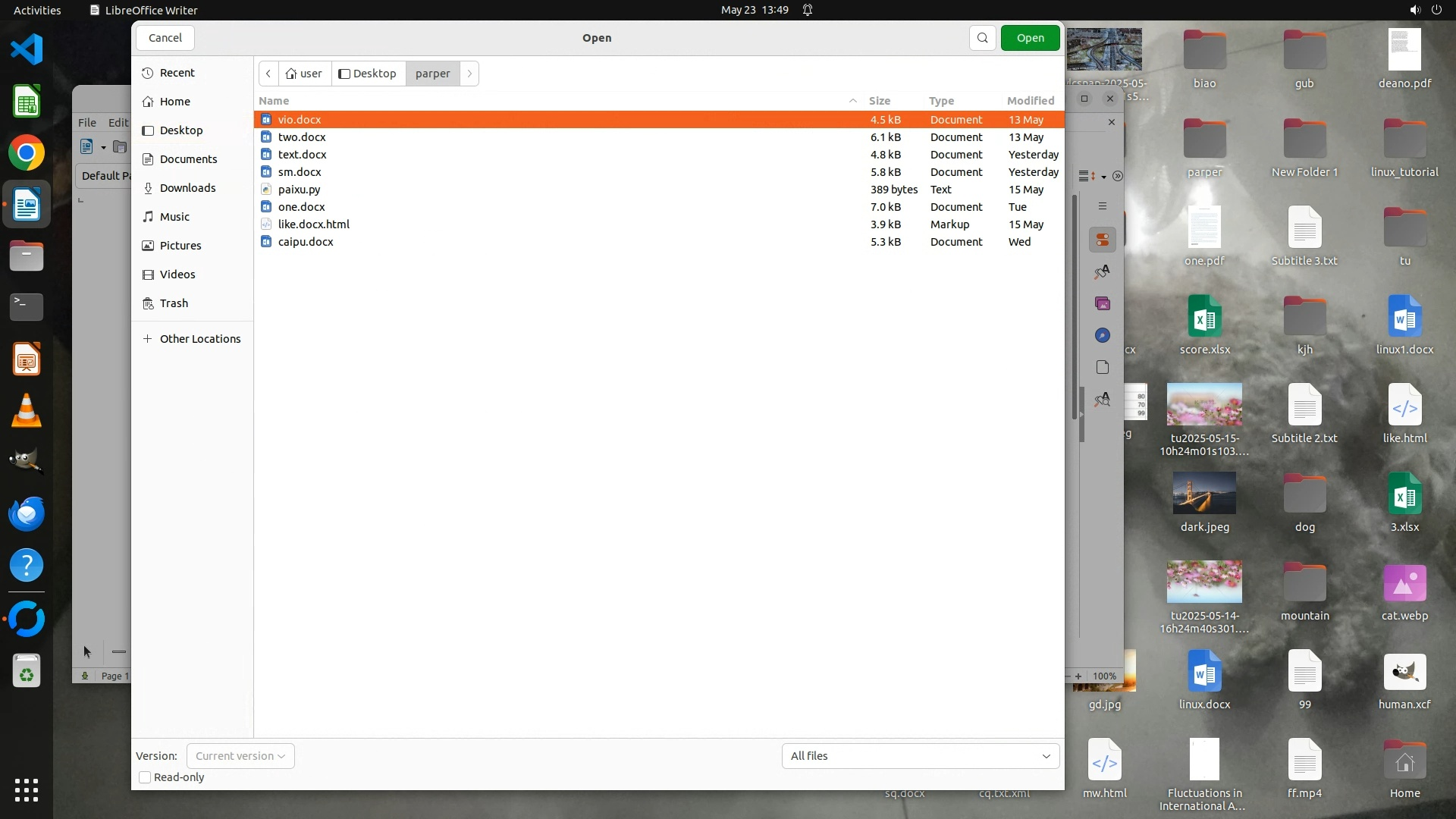The height and width of the screenshot is (819, 1456).
Task: Open the Gallery sidebar icon
Action: 1102,303
